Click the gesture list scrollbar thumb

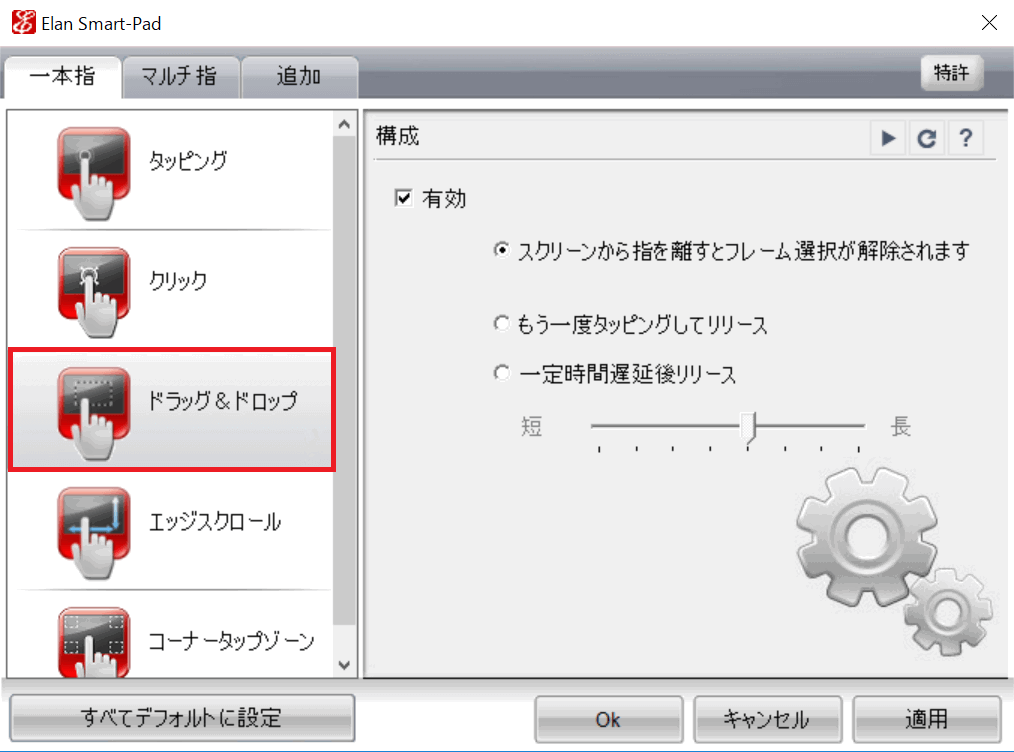click(344, 380)
